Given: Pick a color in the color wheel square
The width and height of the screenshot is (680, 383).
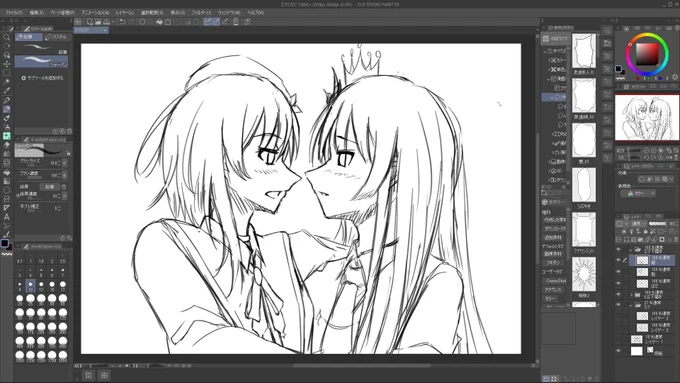Looking at the screenshot, I should (647, 54).
